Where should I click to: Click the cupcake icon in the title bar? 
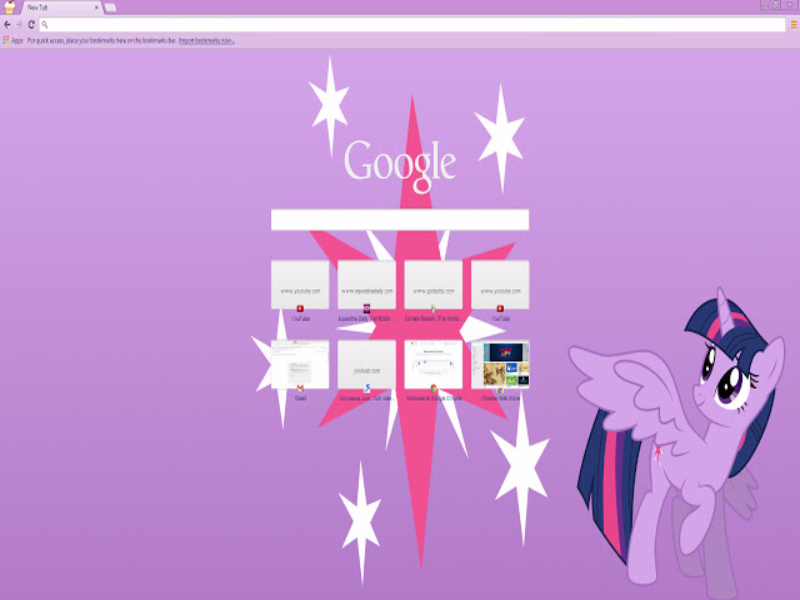[x=10, y=7]
